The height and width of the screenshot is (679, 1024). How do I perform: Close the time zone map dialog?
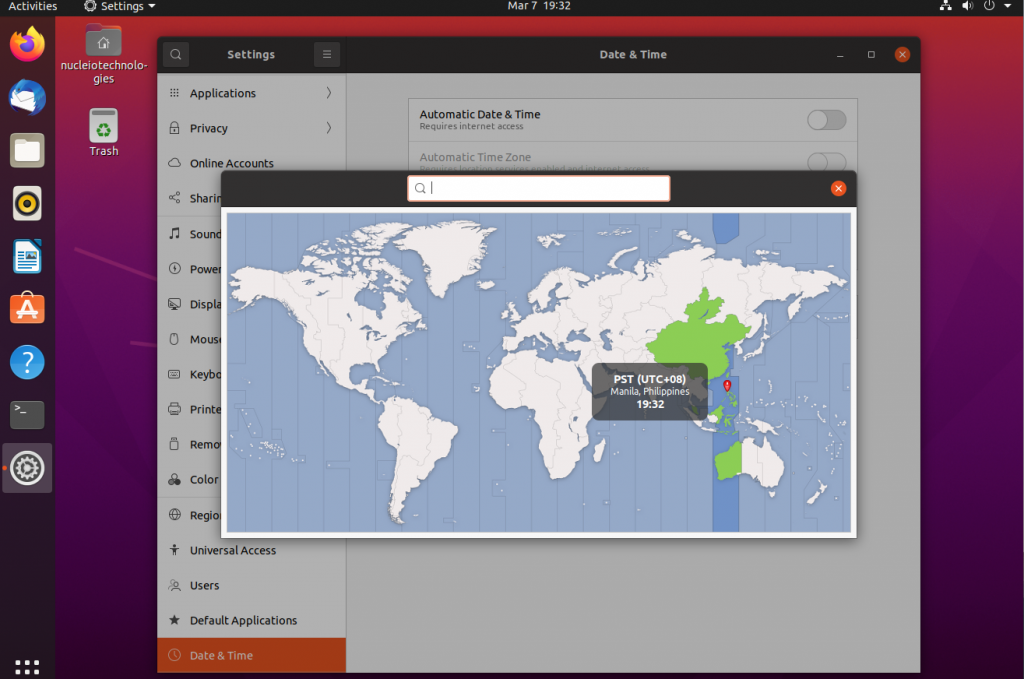[838, 189]
